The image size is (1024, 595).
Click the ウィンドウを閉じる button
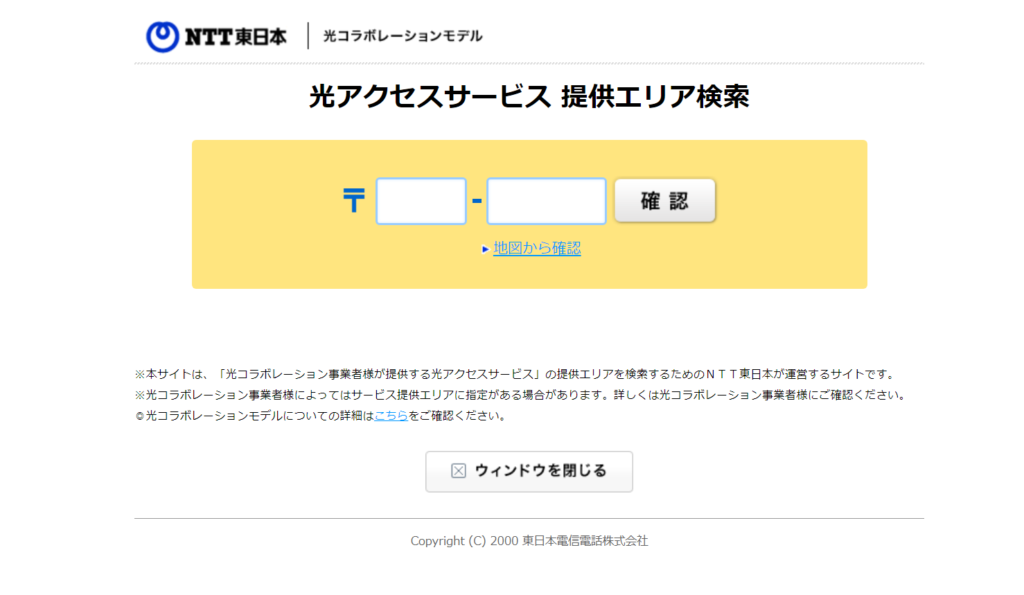(529, 471)
